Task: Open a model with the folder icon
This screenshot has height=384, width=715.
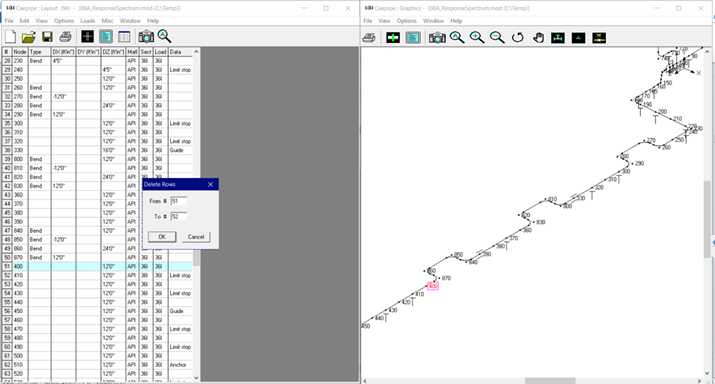Action: pyautogui.click(x=29, y=36)
